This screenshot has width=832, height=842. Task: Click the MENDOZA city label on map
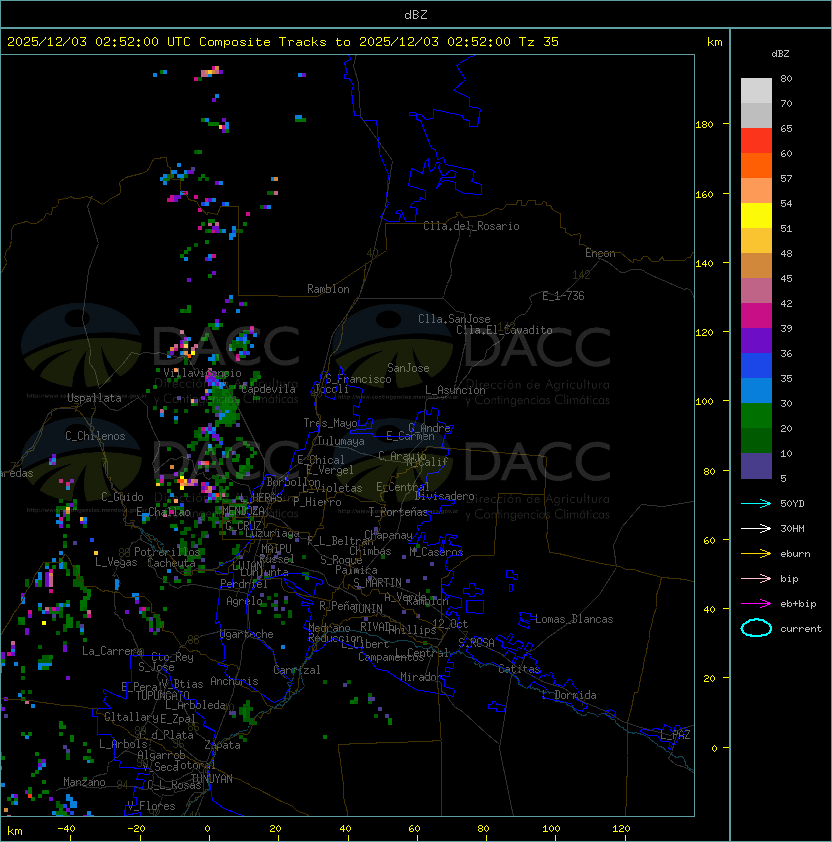click(243, 510)
